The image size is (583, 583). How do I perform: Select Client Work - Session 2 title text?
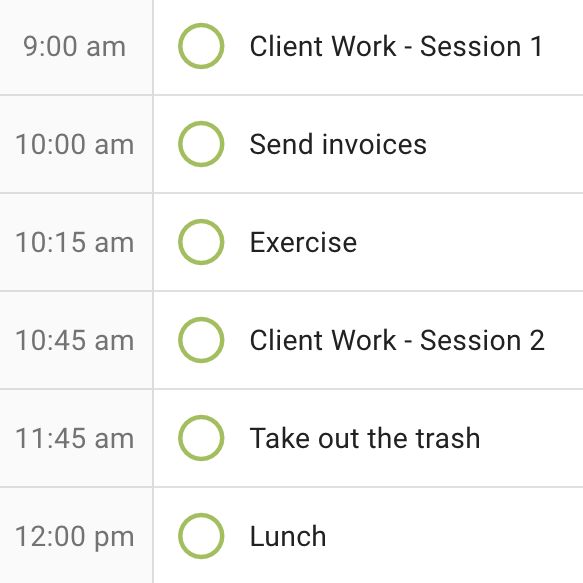coord(397,340)
